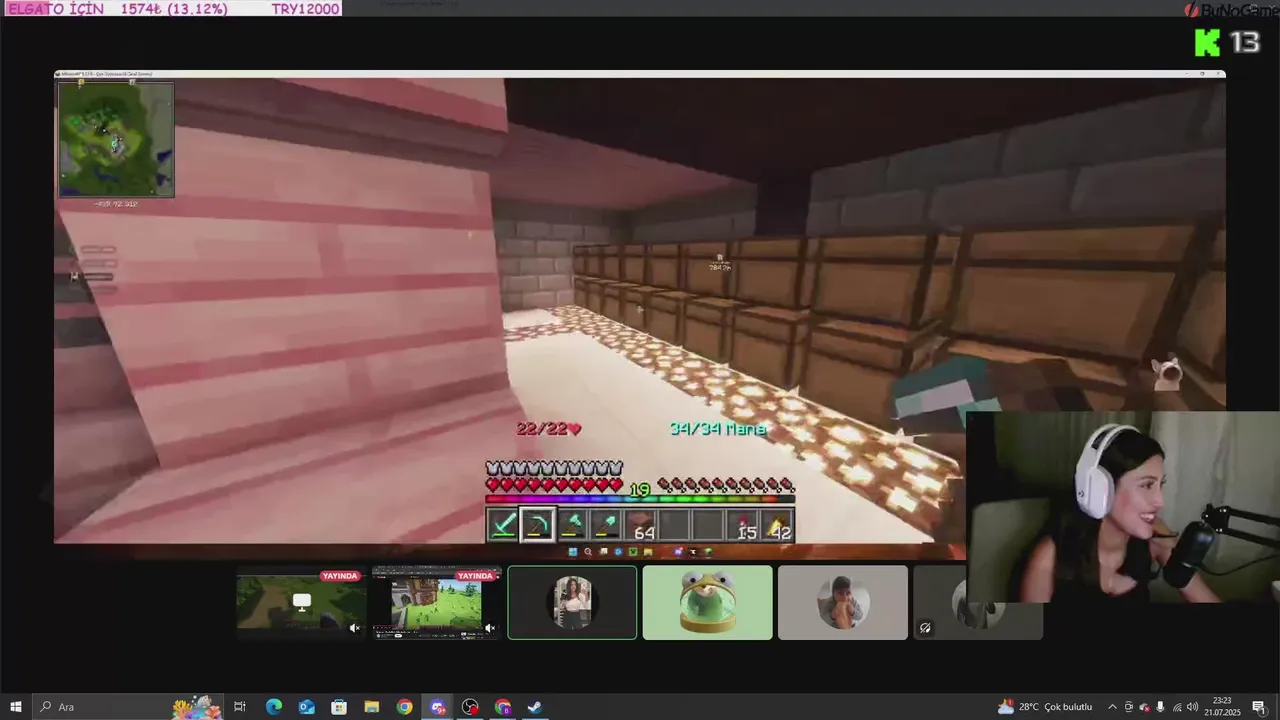Open Microsoft Store from the taskbar
Image resolution: width=1280 pixels, height=720 pixels.
click(x=339, y=707)
